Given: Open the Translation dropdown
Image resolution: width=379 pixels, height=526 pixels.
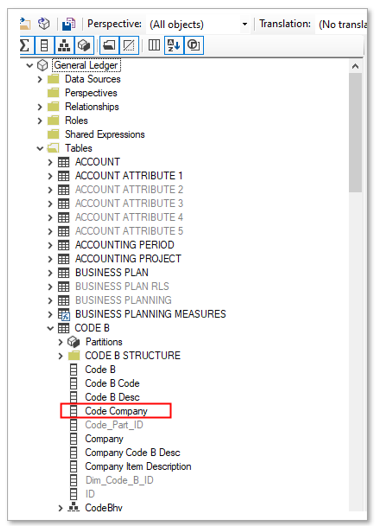Looking at the screenshot, I should pos(341,24).
